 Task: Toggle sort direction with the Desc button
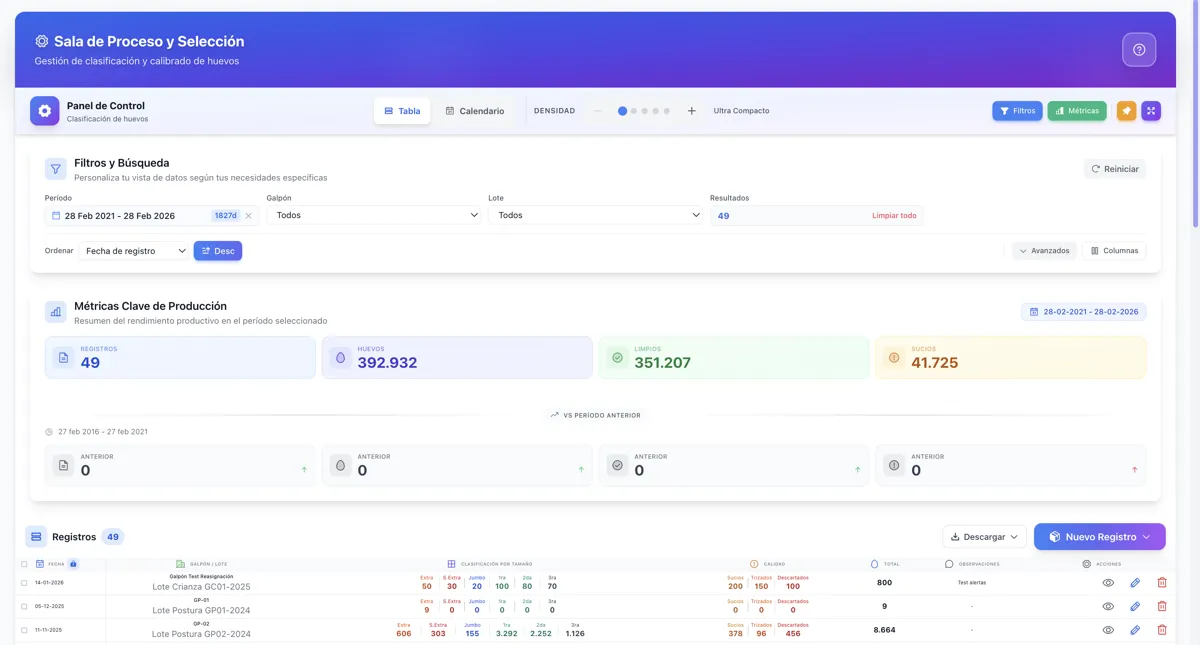click(218, 251)
